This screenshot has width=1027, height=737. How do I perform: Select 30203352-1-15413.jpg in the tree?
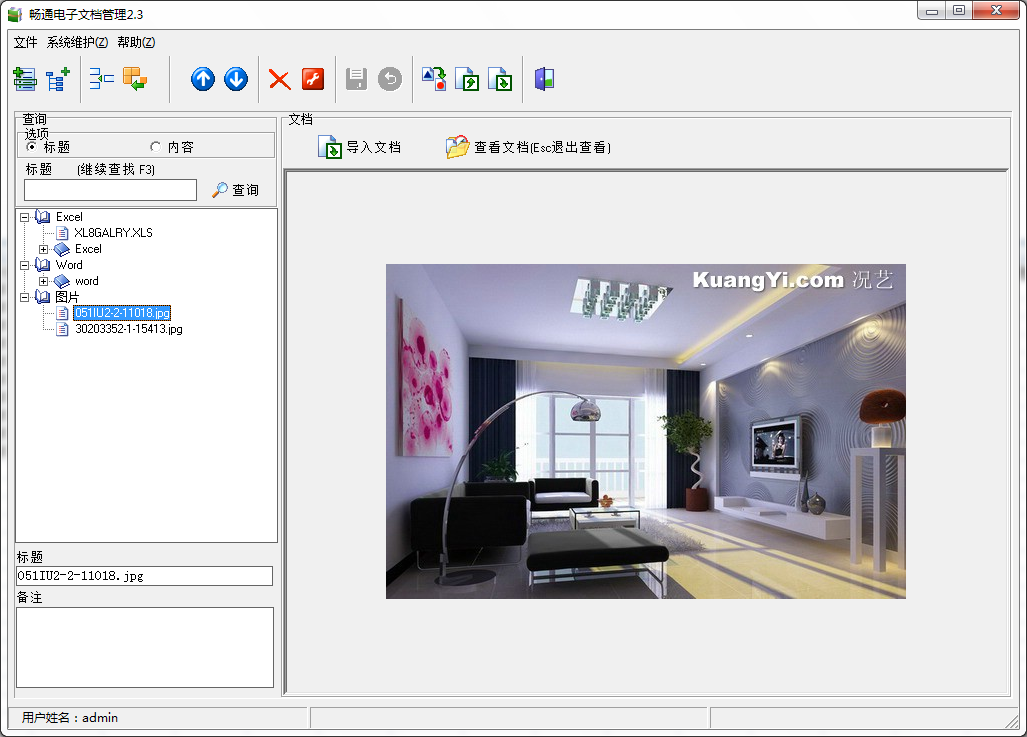pyautogui.click(x=129, y=329)
